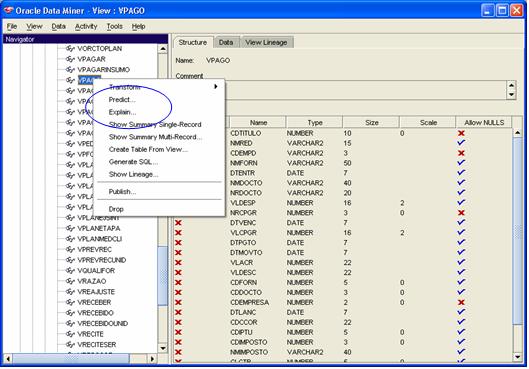Click Allow NULLS check for NMFORN
The width and height of the screenshot is (529, 369).
(x=461, y=163)
